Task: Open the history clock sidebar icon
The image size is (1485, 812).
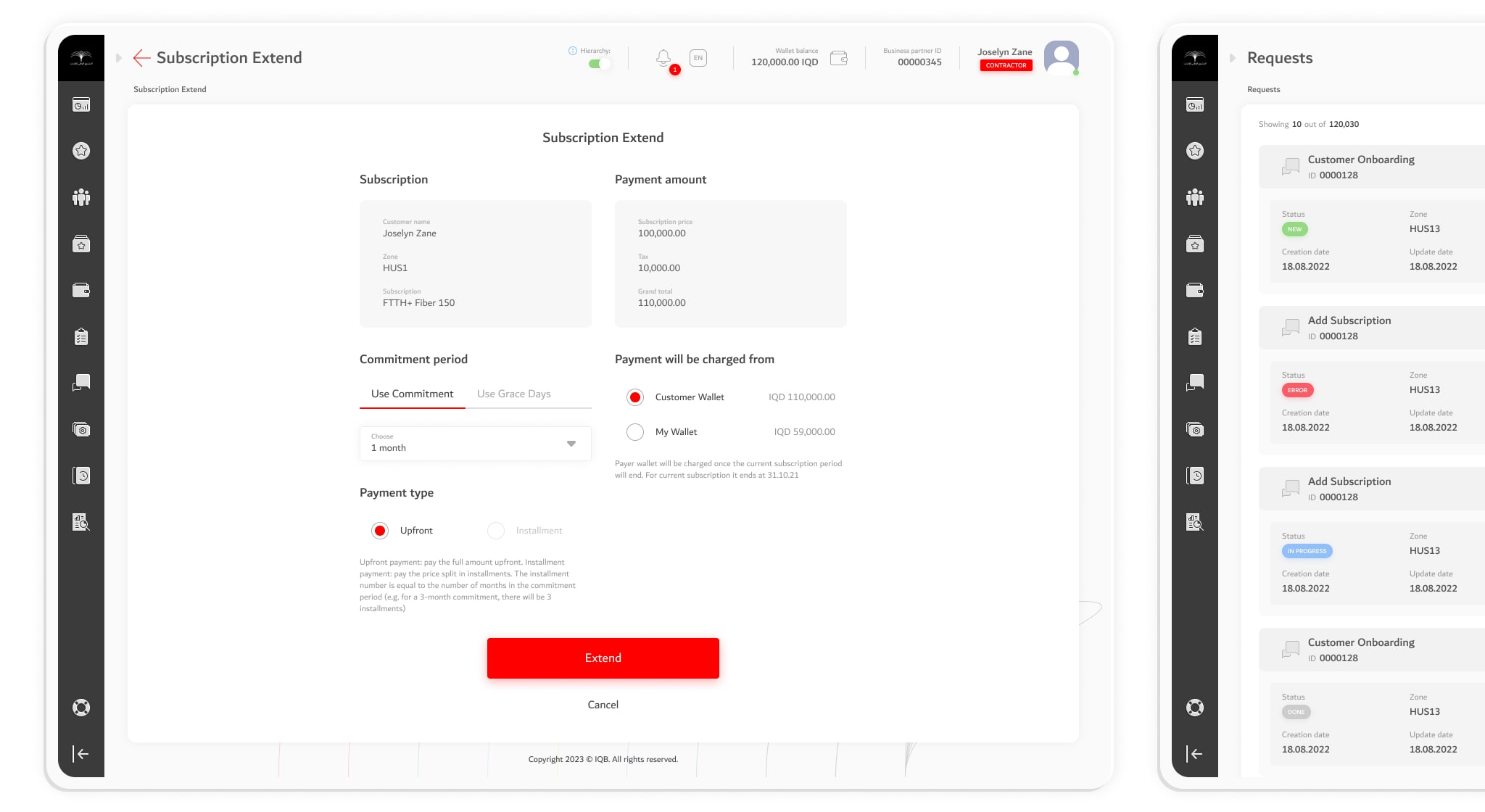Action: pyautogui.click(x=81, y=476)
